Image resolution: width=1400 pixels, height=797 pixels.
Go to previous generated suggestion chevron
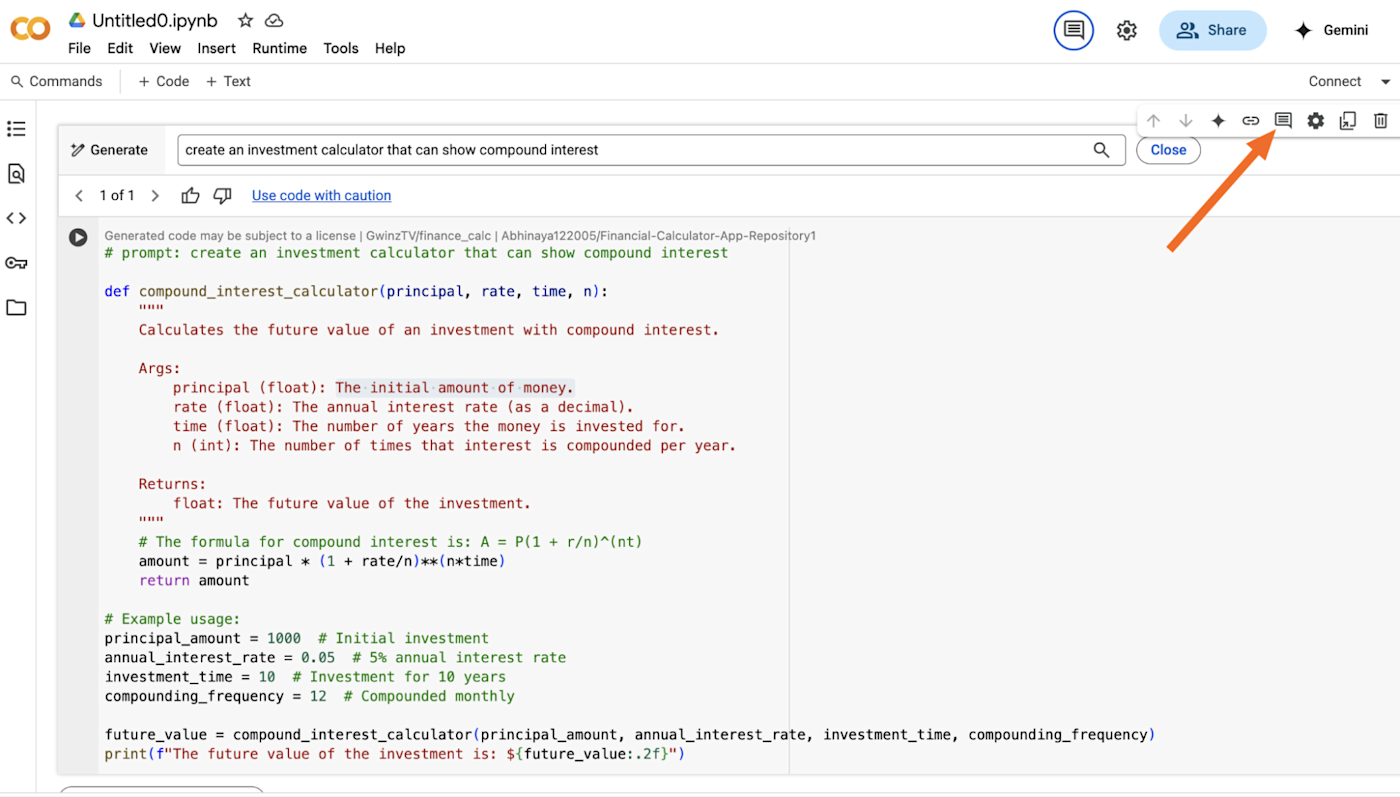pyautogui.click(x=79, y=195)
